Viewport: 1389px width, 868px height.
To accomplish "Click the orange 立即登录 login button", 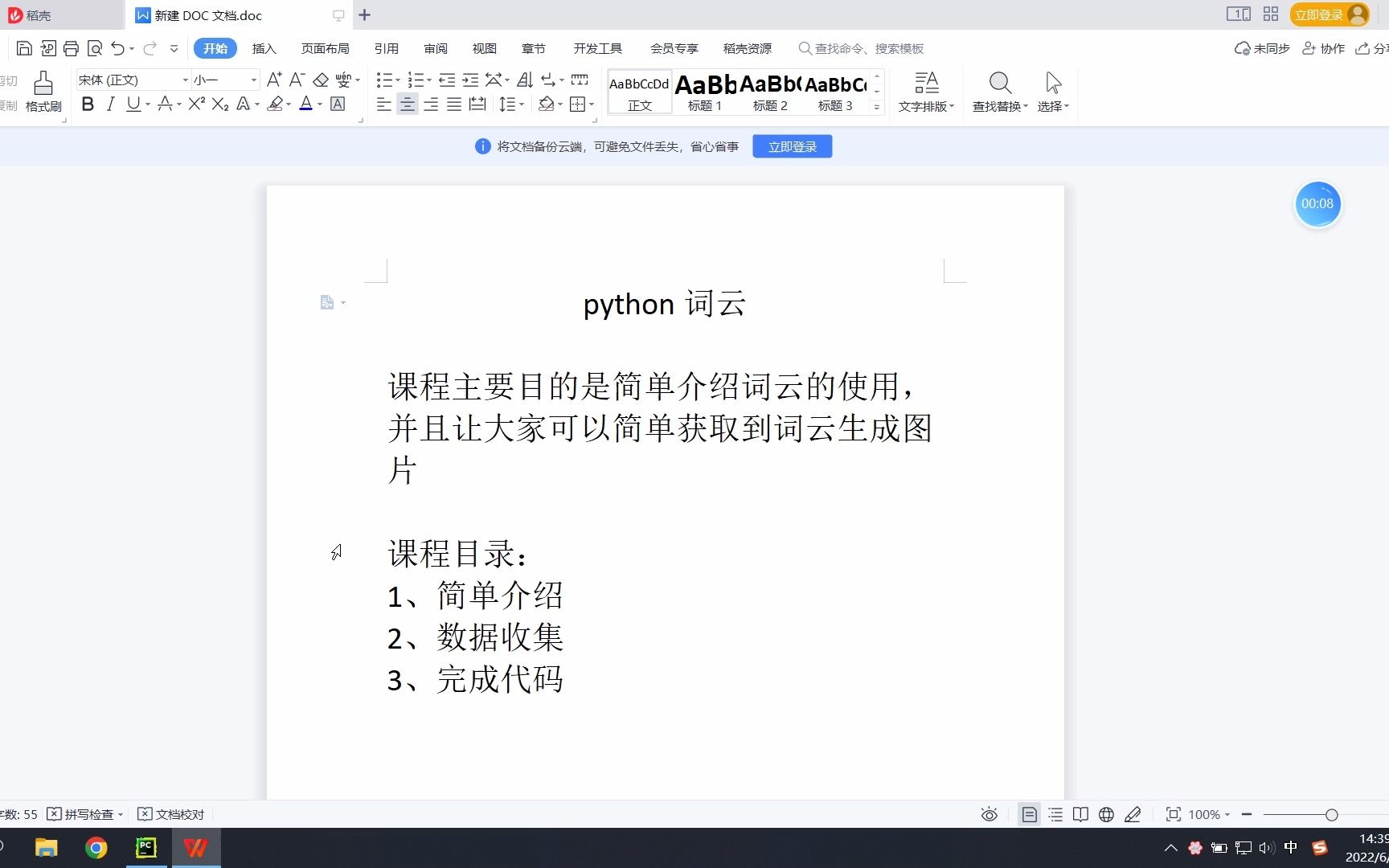I will (1329, 14).
